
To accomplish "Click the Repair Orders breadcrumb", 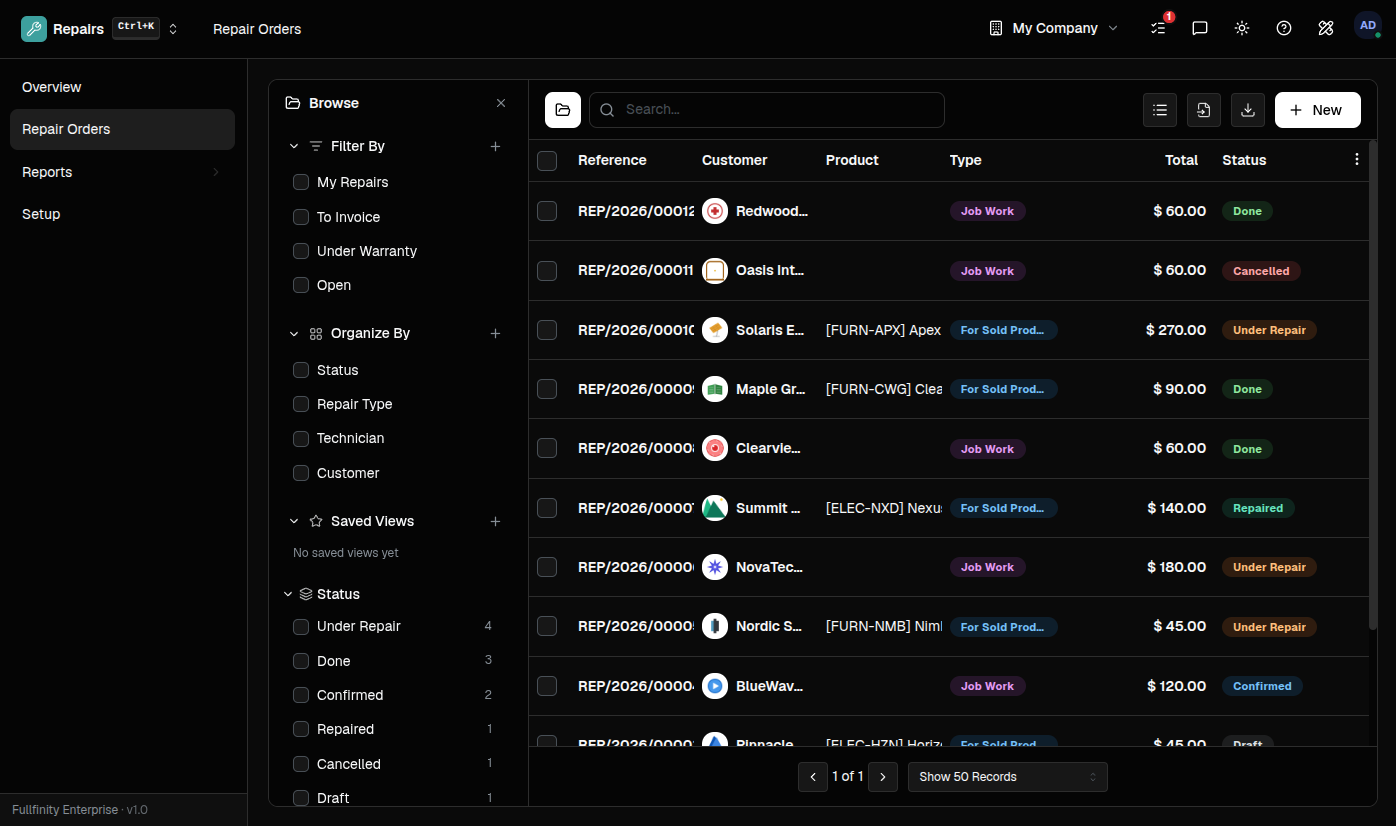I will 257,29.
